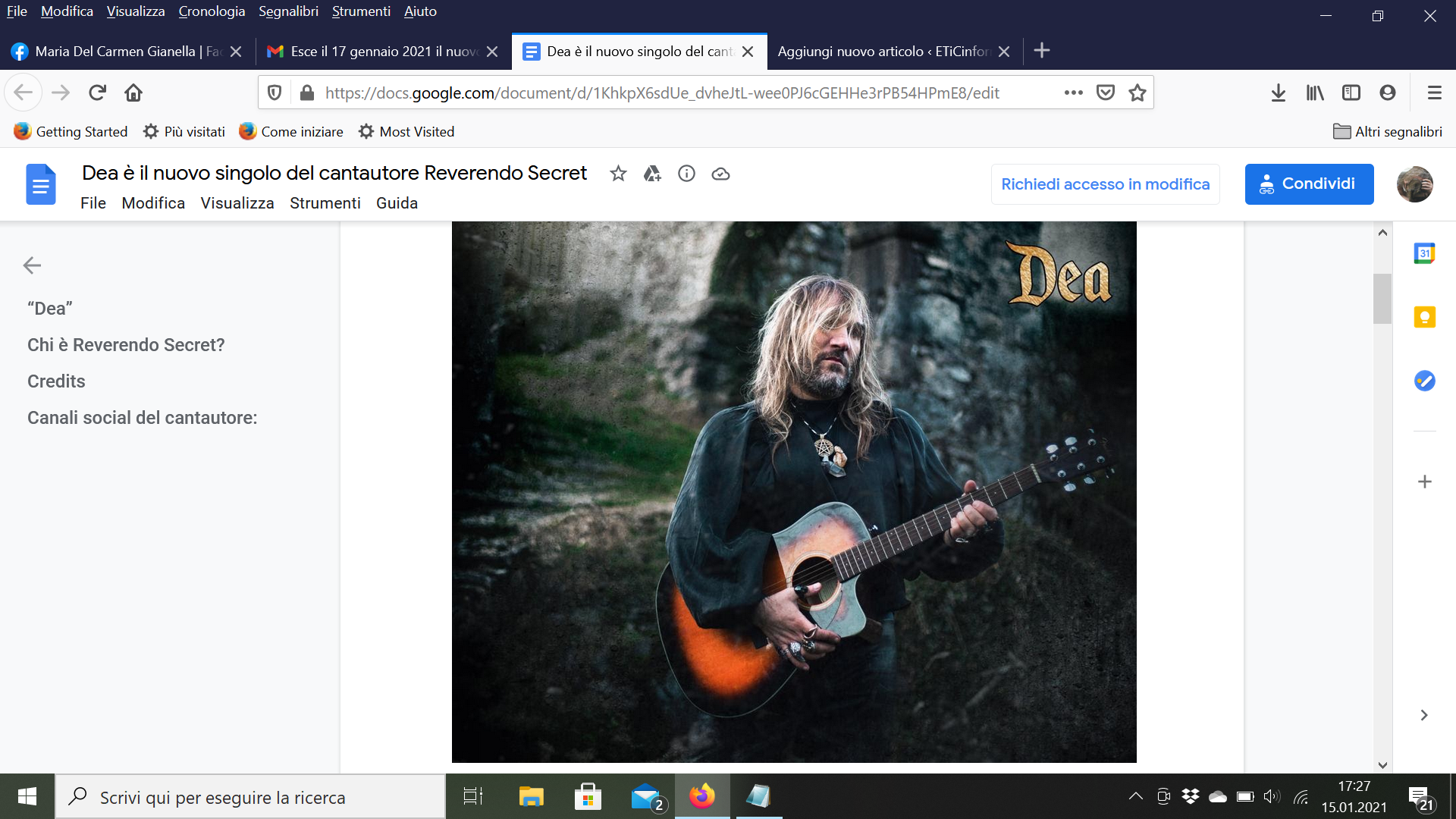
Task: Click document scrollbar down arrow
Action: click(x=1382, y=765)
